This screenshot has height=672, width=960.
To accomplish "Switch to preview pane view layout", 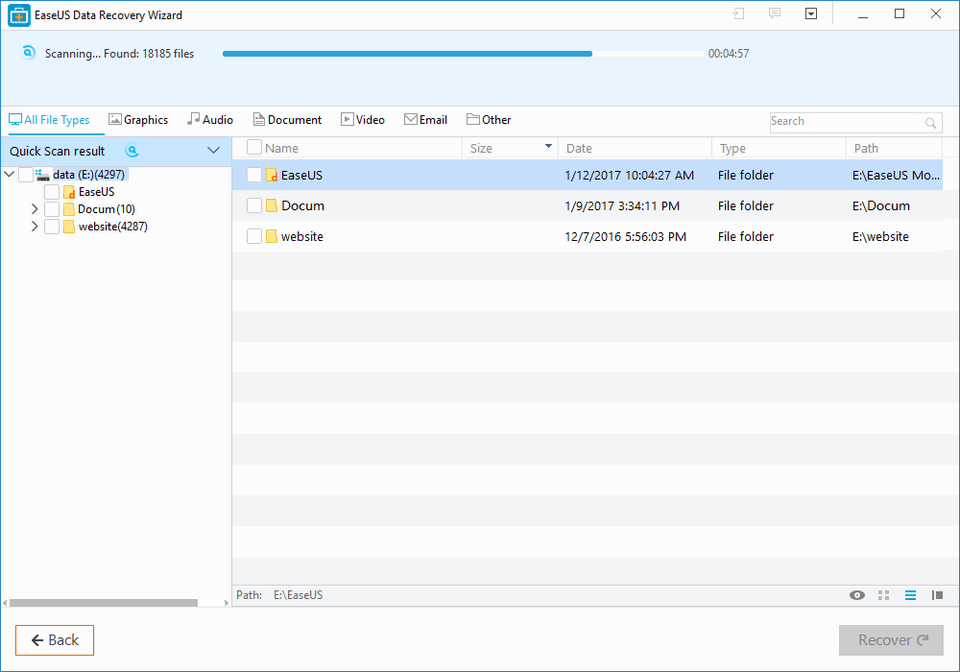I will point(937,595).
